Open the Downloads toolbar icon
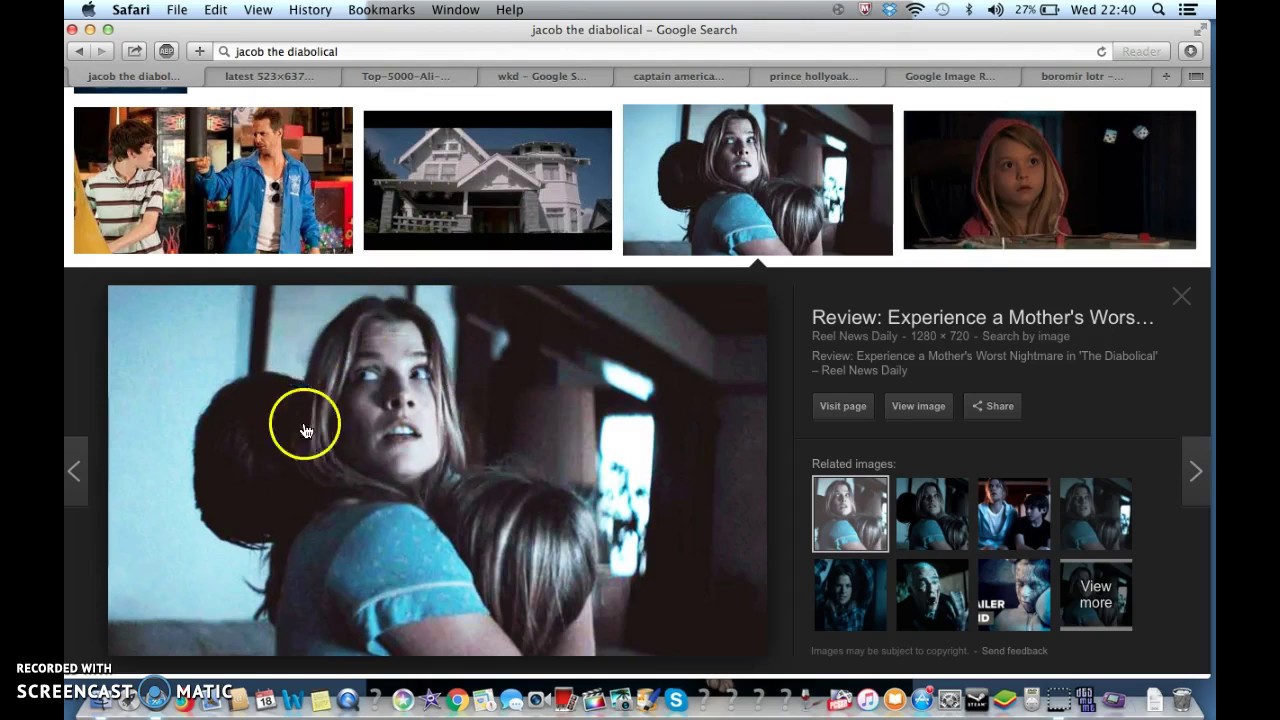This screenshot has width=1280, height=720. (x=1190, y=51)
